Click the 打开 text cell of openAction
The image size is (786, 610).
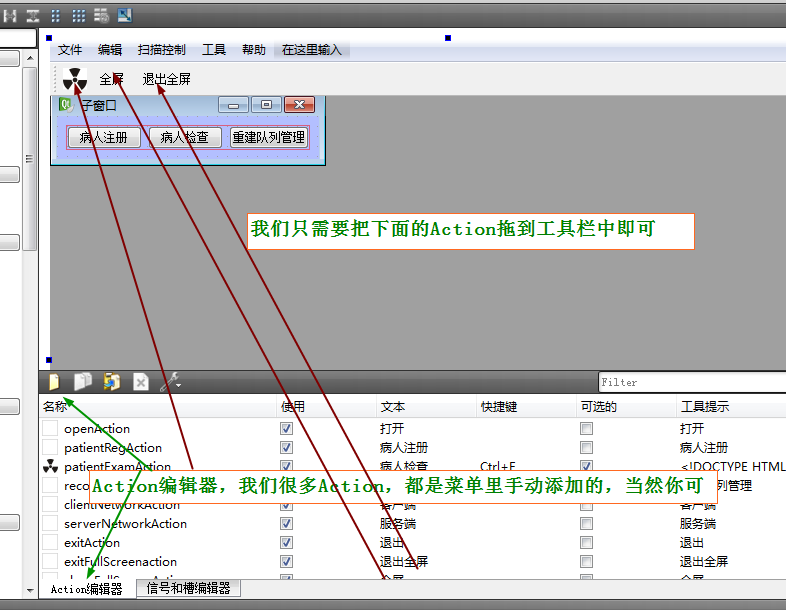[392, 429]
